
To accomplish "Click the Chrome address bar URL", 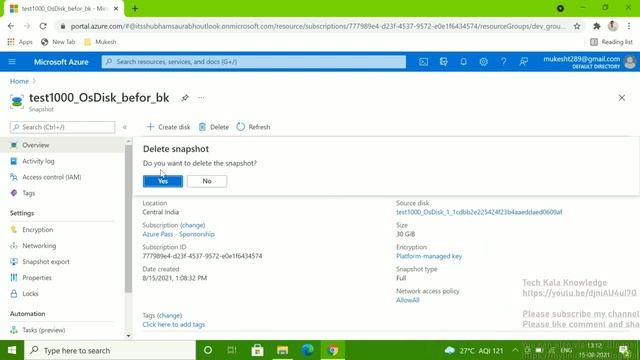I will tap(318, 26).
